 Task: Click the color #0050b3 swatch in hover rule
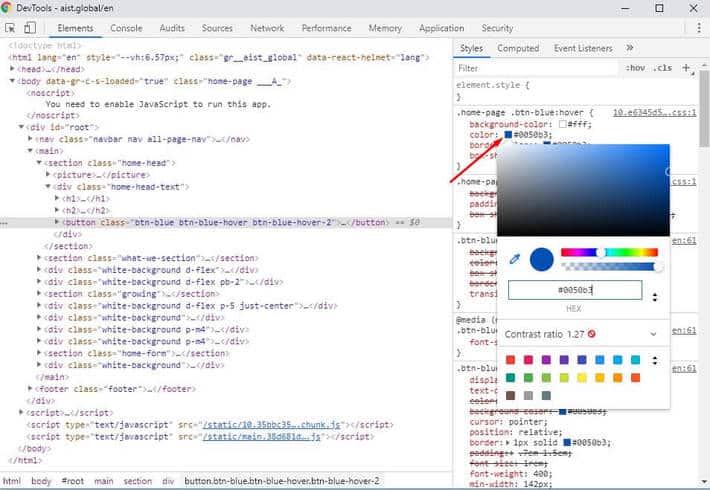(508, 135)
